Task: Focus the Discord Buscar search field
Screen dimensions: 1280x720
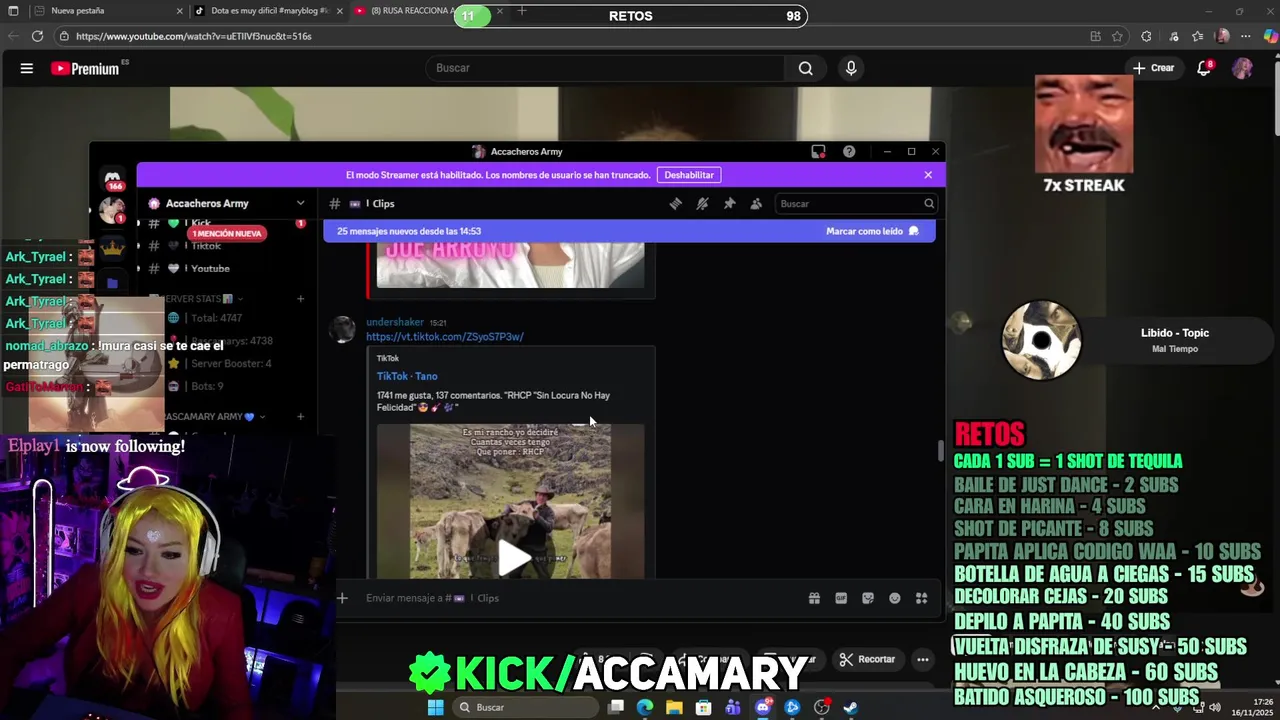Action: (x=855, y=203)
